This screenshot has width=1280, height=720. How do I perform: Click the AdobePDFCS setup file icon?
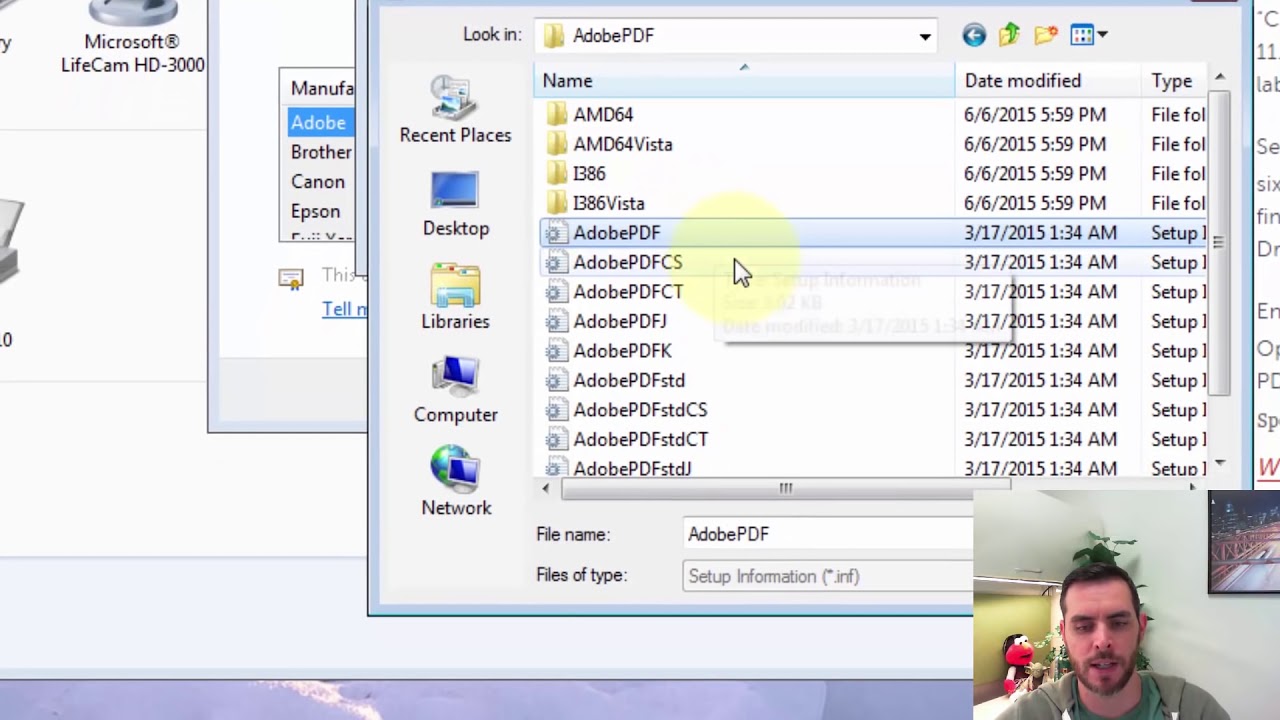pos(555,262)
